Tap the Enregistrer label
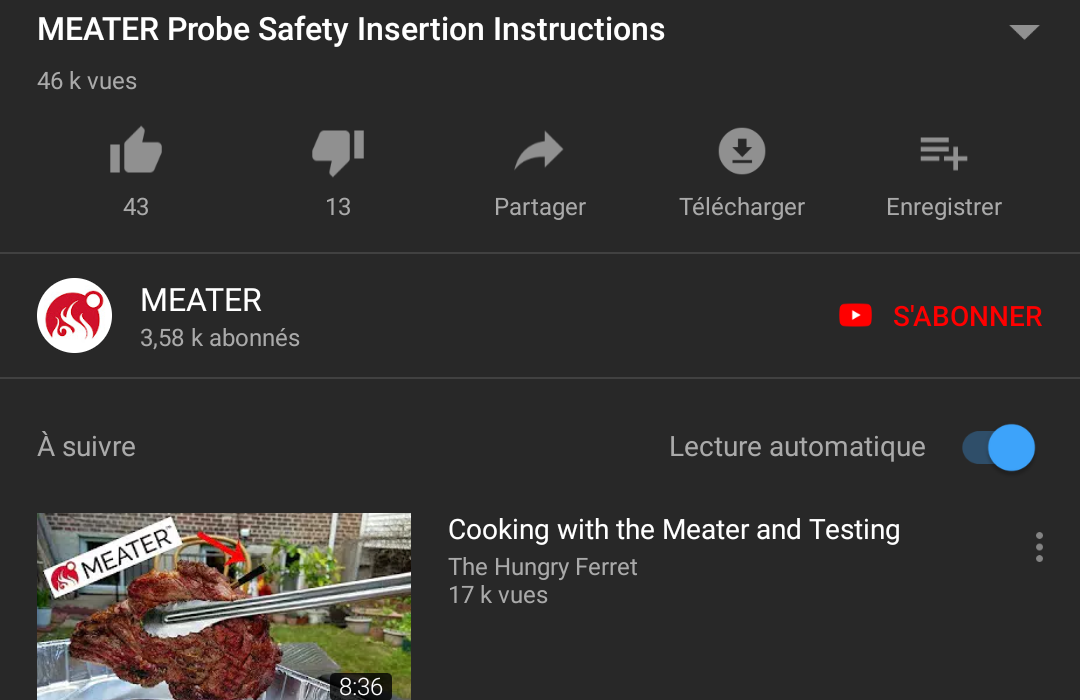This screenshot has width=1080, height=700. [944, 207]
